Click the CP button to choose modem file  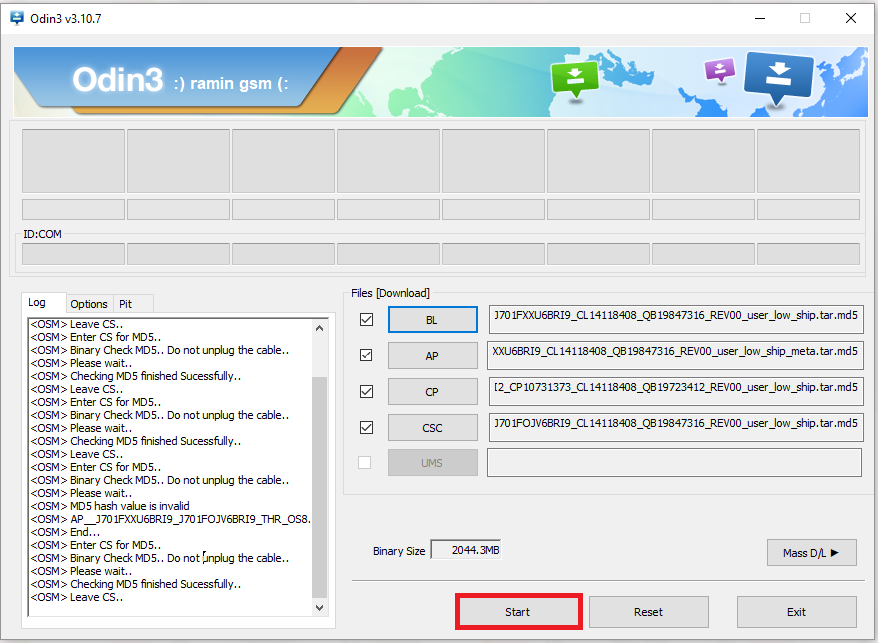pyautogui.click(x=432, y=392)
